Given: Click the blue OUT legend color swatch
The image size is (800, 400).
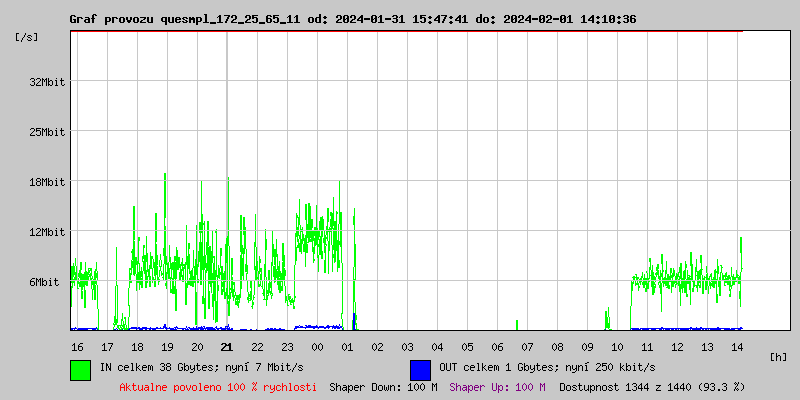Looking at the screenshot, I should [x=420, y=369].
